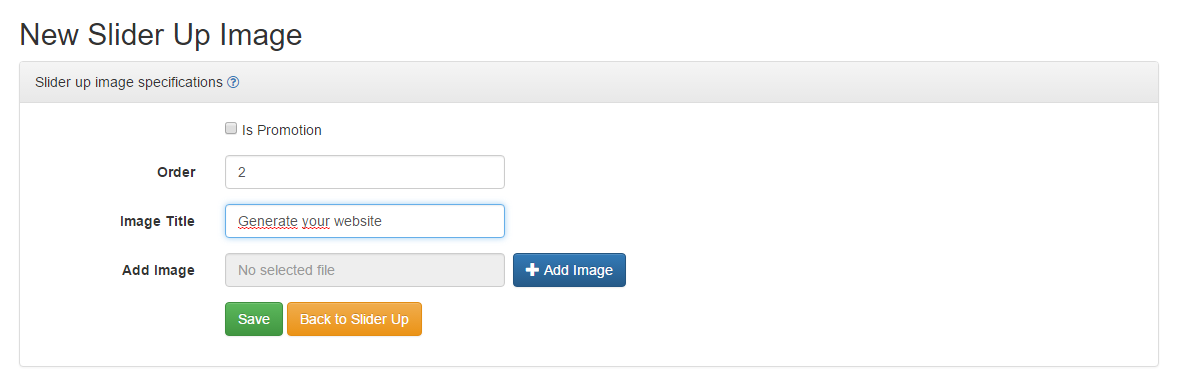Image resolution: width=1182 pixels, height=390 pixels.
Task: Click Slider up image specifications header text
Action: coord(129,82)
